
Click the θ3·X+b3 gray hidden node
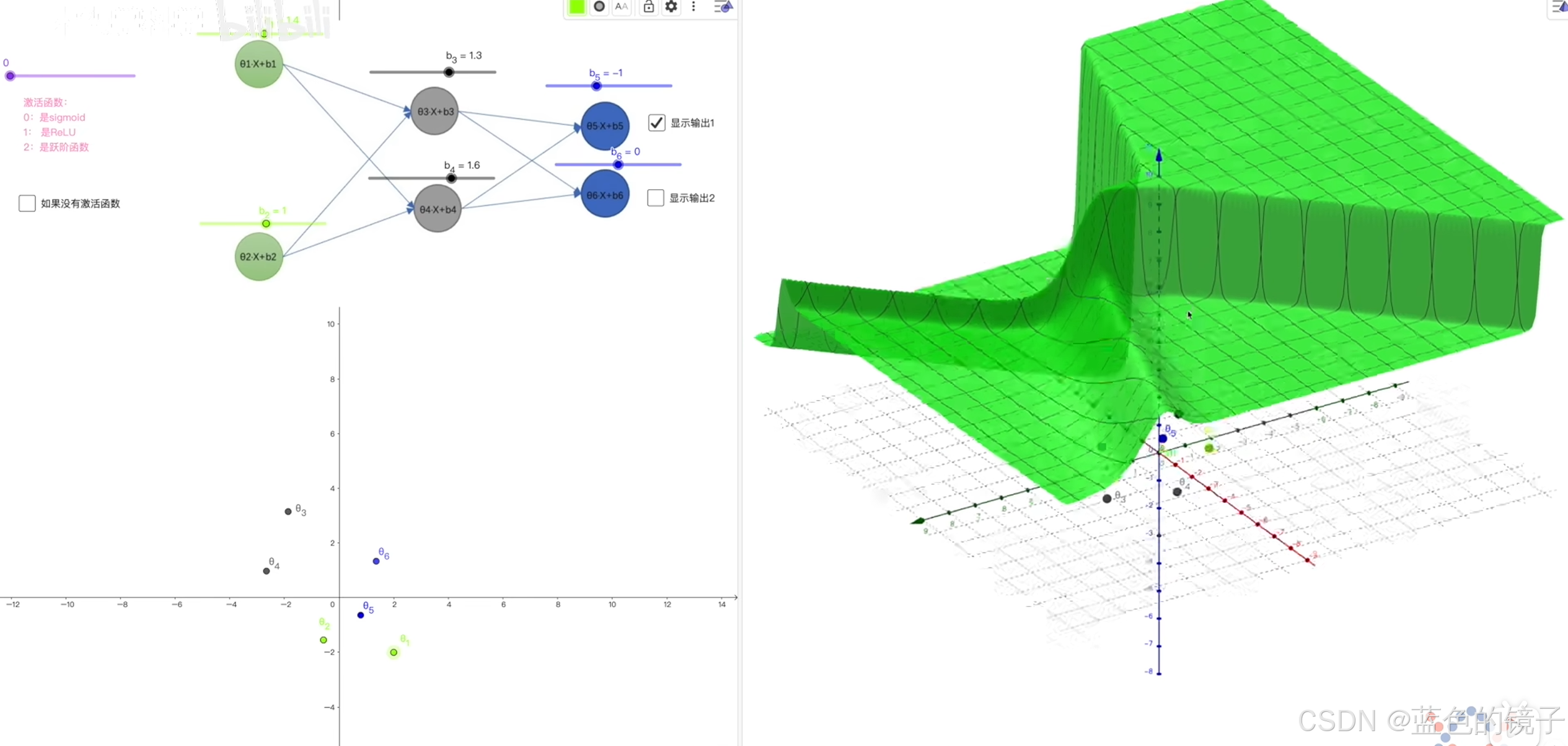point(435,112)
